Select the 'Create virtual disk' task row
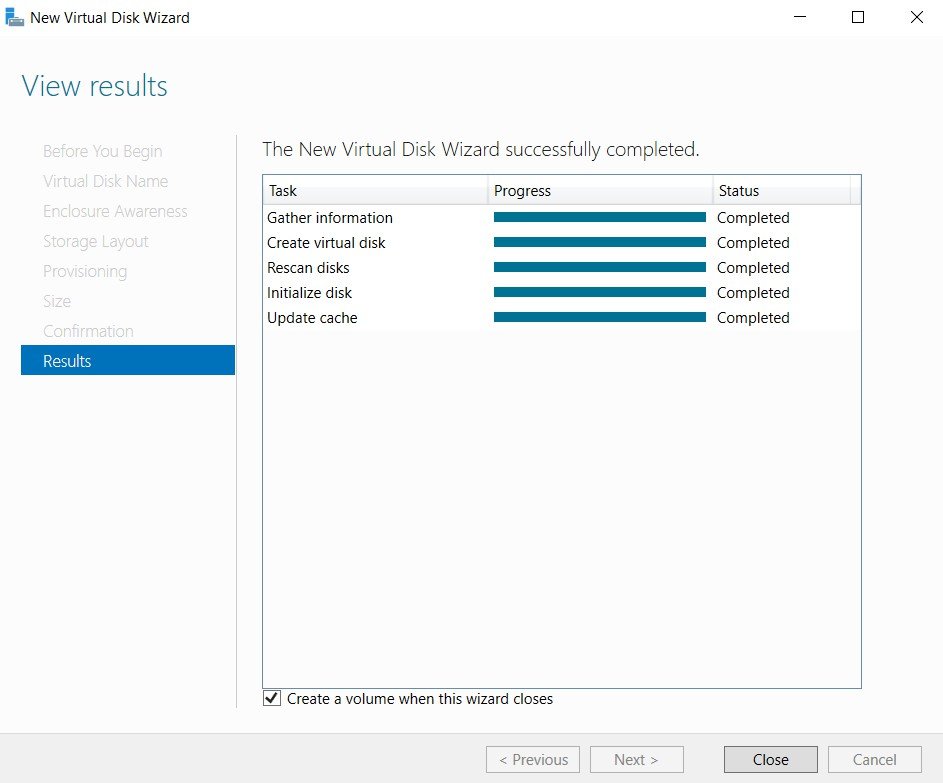943x783 pixels. [x=562, y=242]
